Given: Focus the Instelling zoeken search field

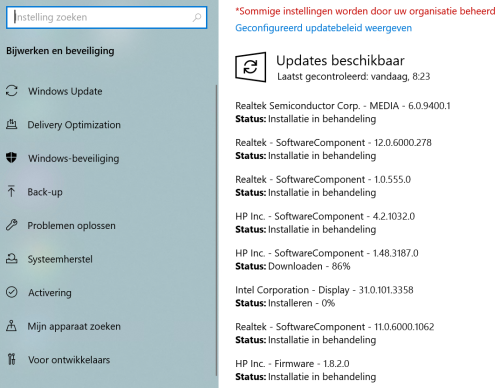Looking at the screenshot, I should point(107,17).
